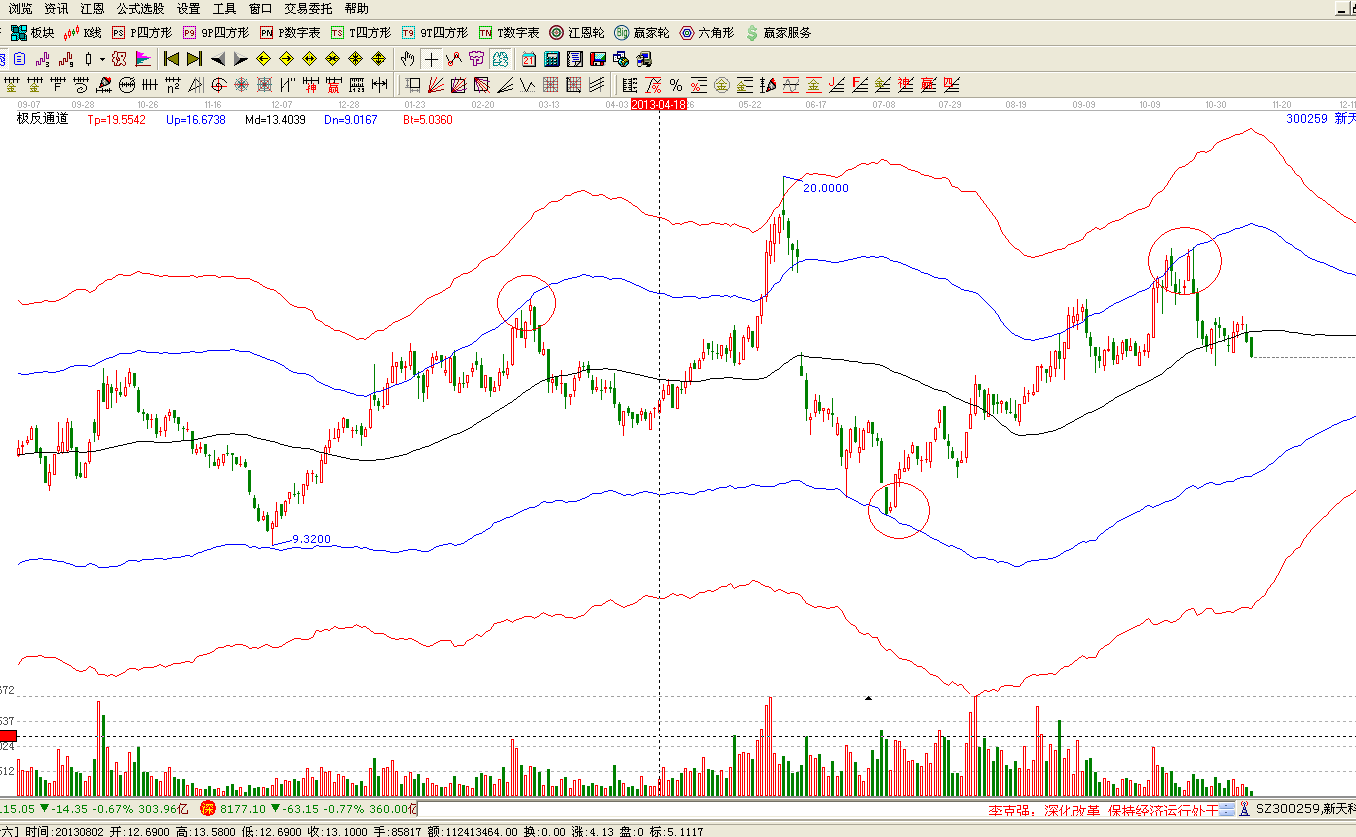The width and height of the screenshot is (1356, 837).
Task: Click the calendar icon showing 21
Action: coord(529,58)
